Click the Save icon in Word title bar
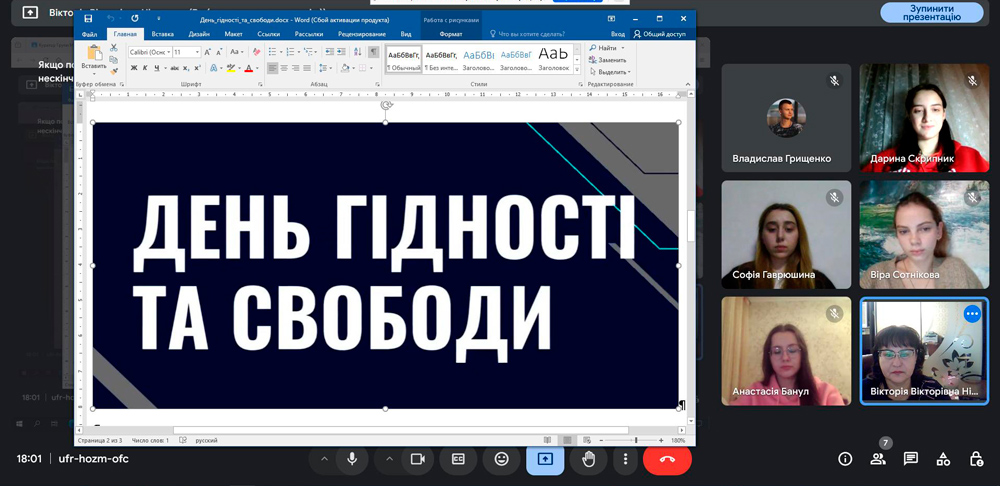1000x486 pixels. (x=88, y=18)
